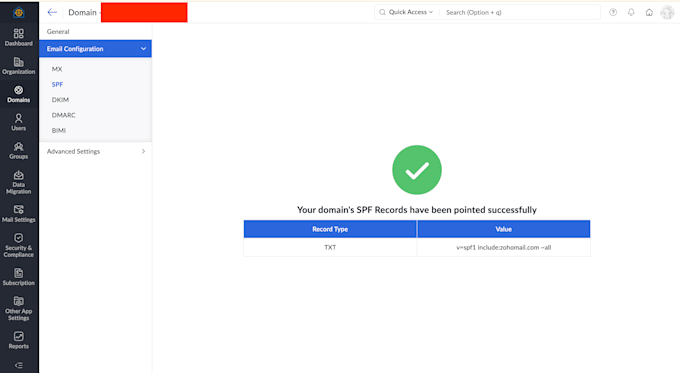This screenshot has height=373, width=680.
Task: Open the user profile avatar
Action: 667,12
